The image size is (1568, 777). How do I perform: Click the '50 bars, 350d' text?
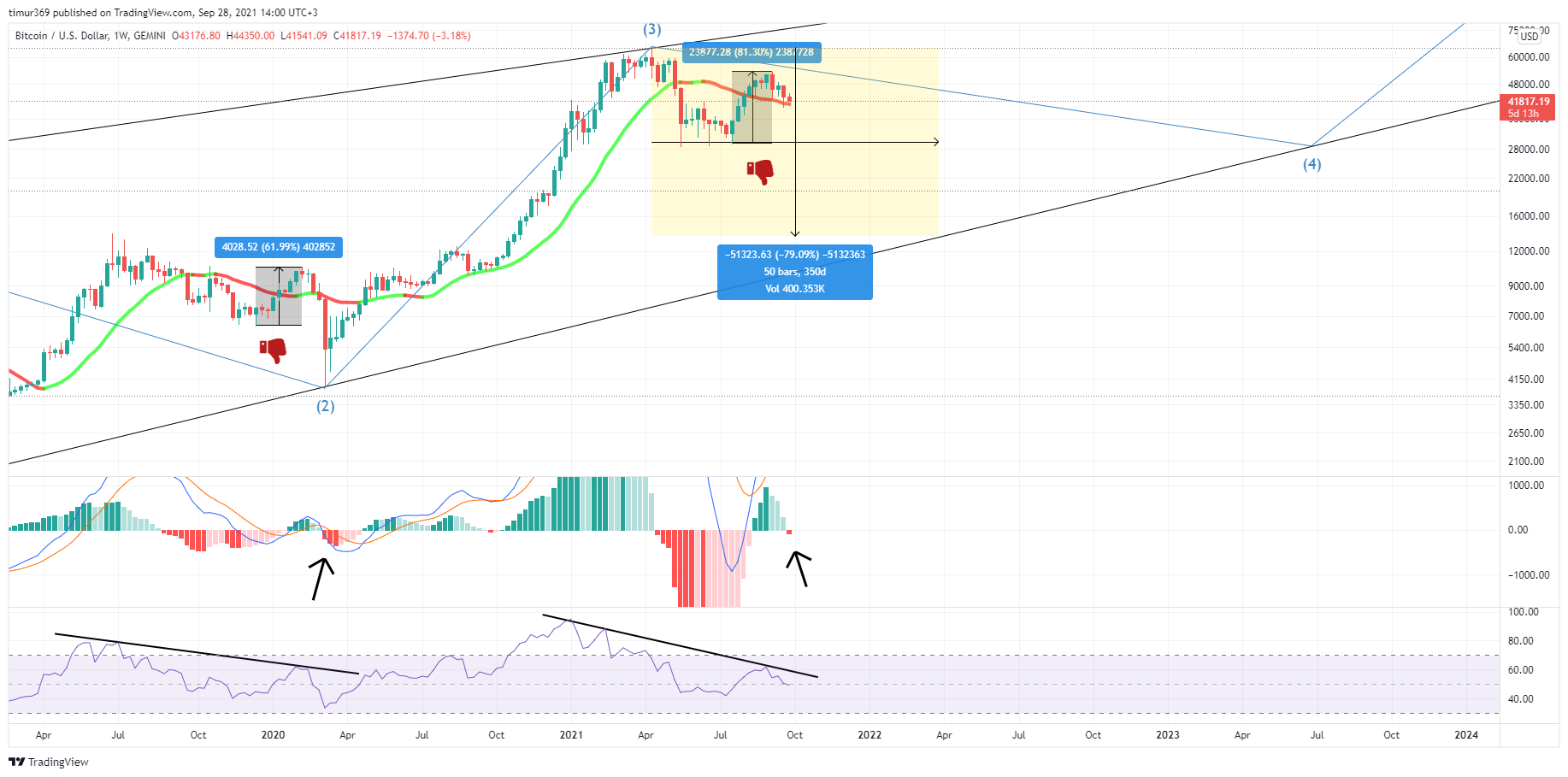pyautogui.click(x=795, y=272)
